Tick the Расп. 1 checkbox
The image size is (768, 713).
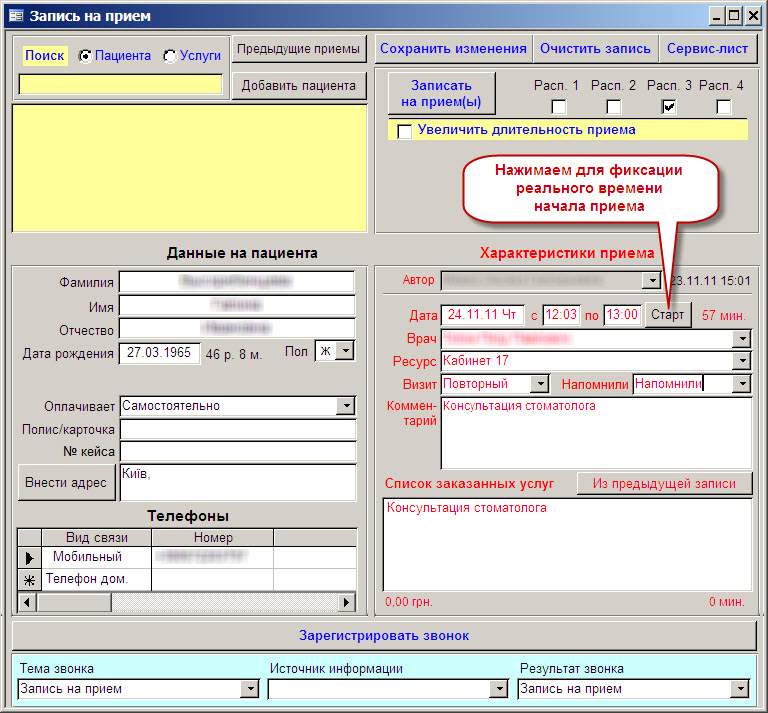(558, 106)
